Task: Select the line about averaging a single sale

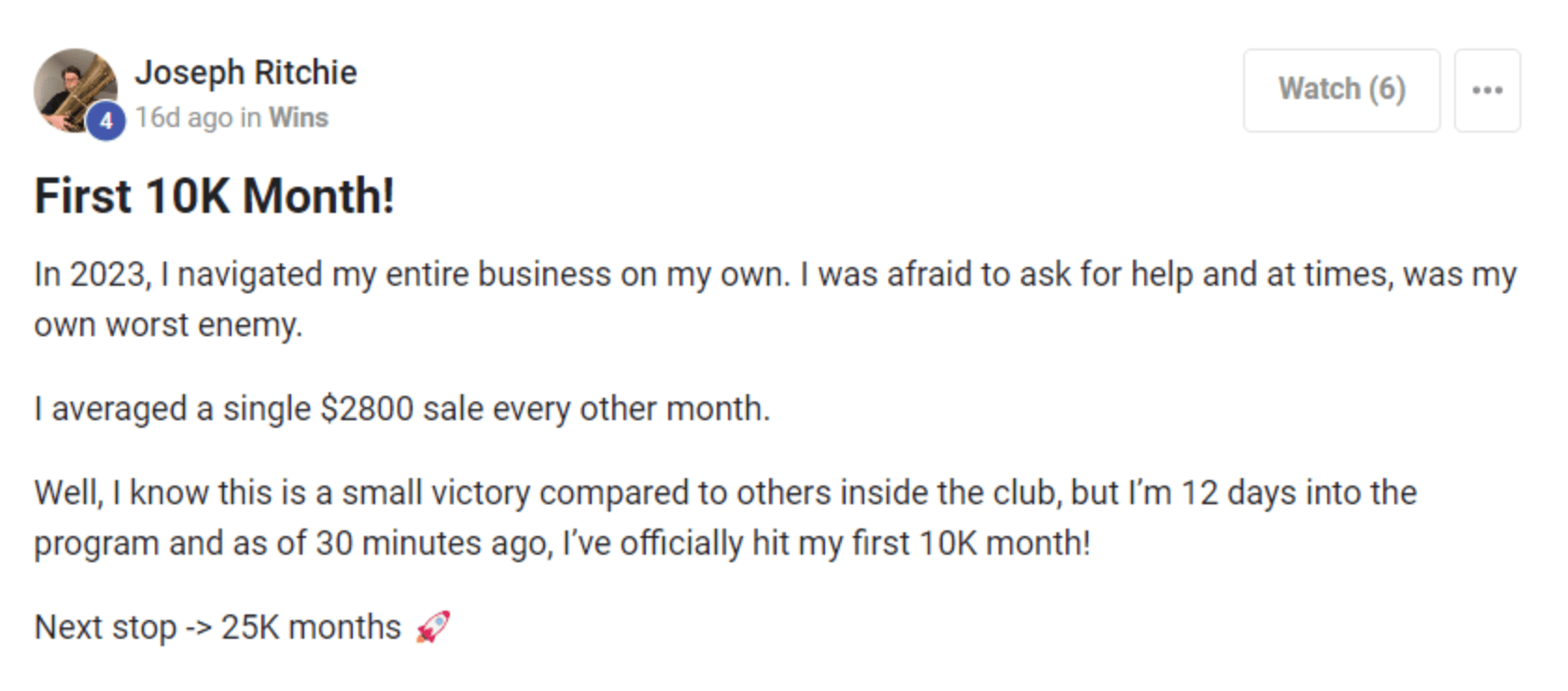Action: pos(402,409)
